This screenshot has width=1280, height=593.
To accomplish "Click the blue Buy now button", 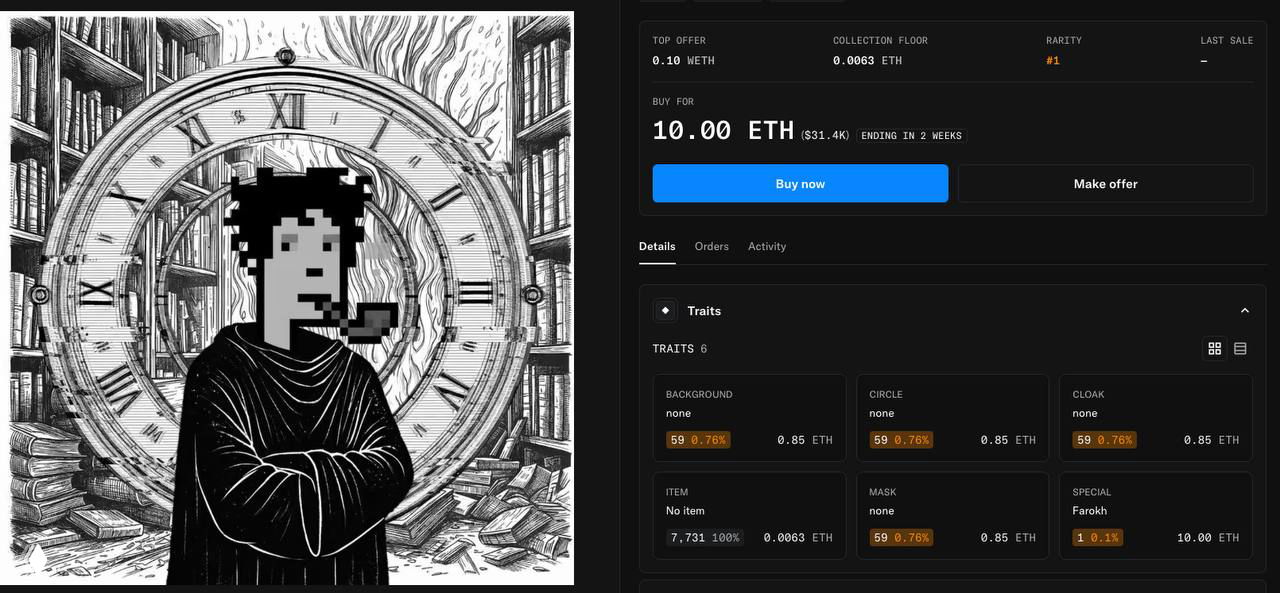I will pos(800,184).
